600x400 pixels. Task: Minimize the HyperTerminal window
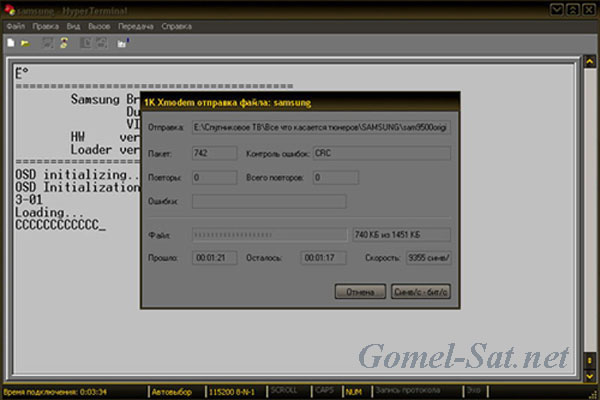click(x=556, y=9)
